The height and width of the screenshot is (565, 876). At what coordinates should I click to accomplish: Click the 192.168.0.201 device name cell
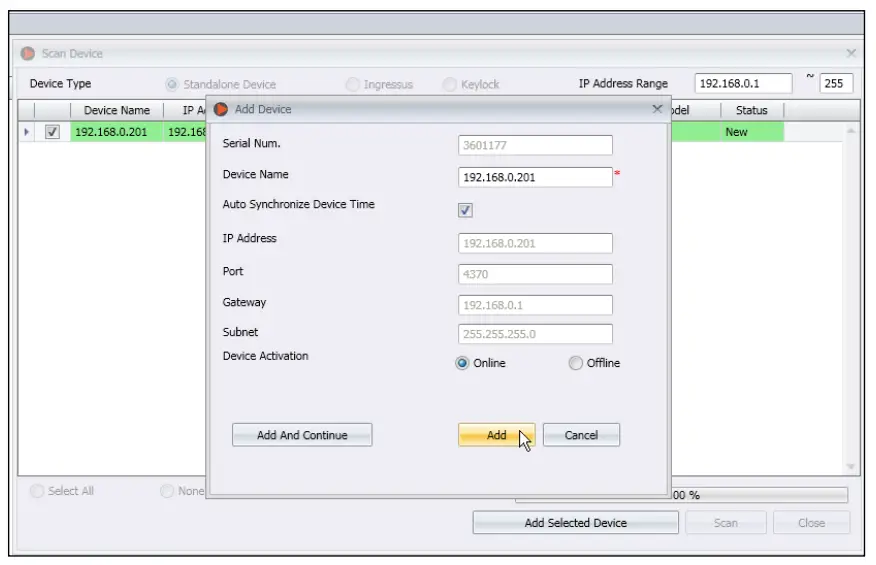(x=116, y=132)
